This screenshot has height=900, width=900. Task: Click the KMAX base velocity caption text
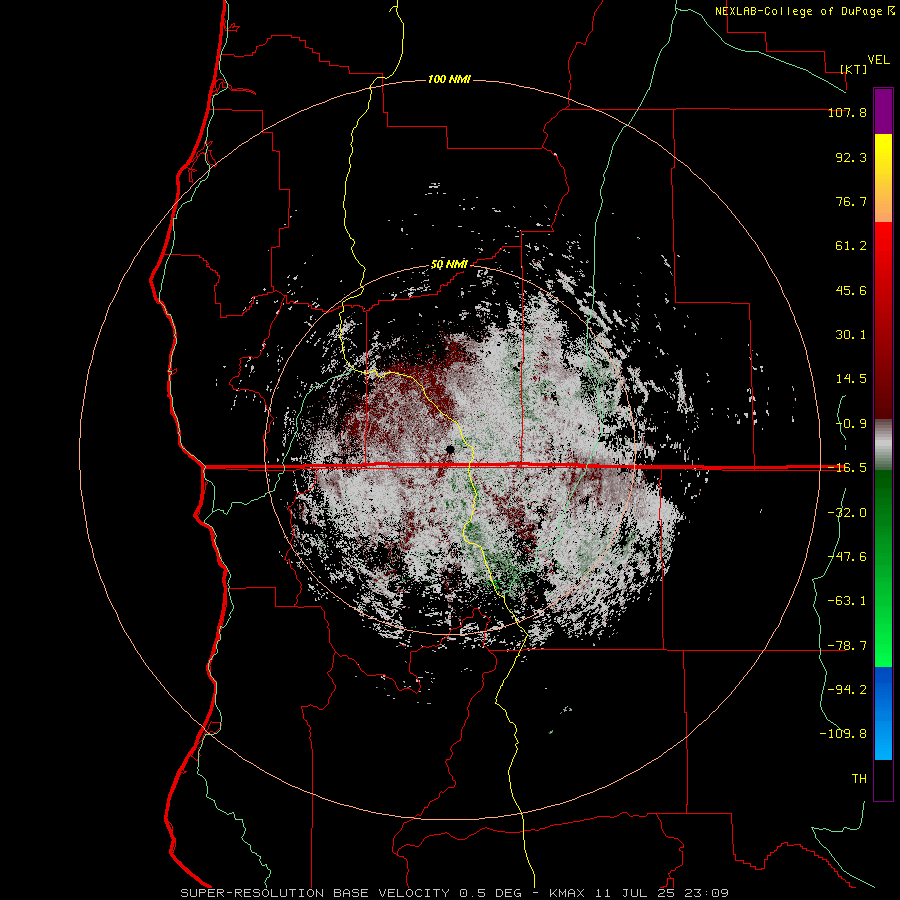point(455,893)
